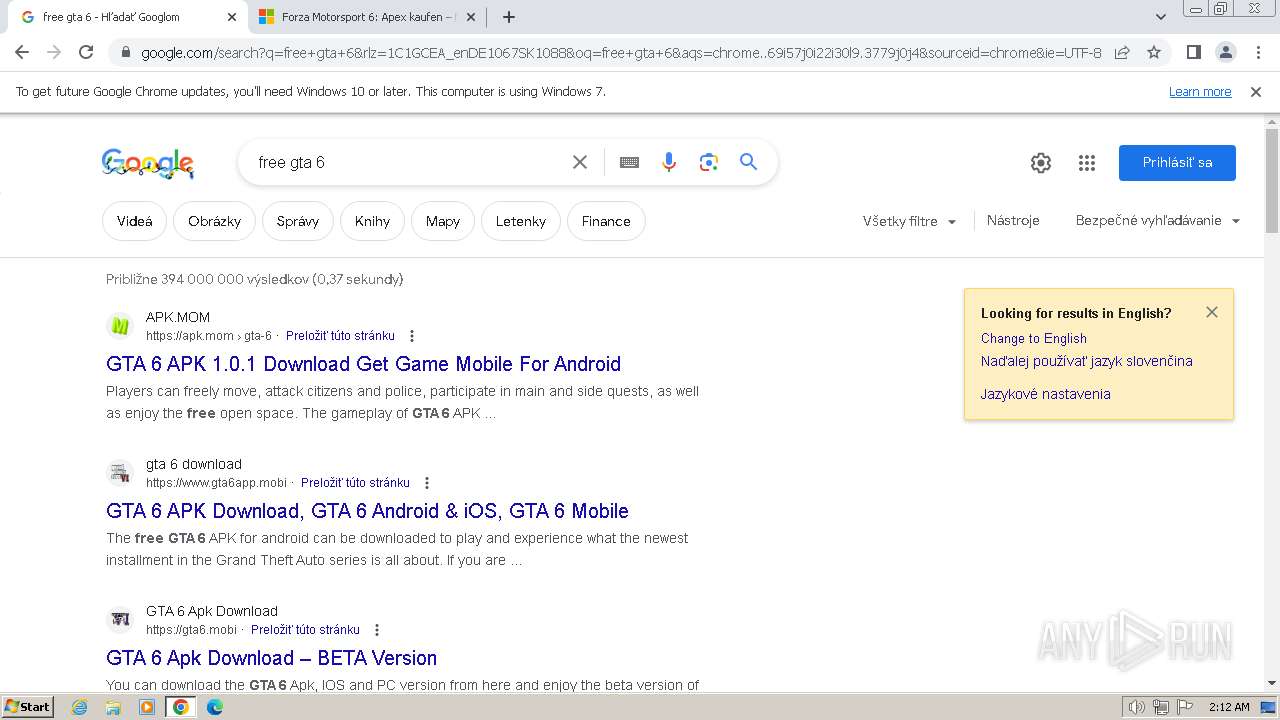
Task: Open the Google logo homepage link
Action: 147,163
